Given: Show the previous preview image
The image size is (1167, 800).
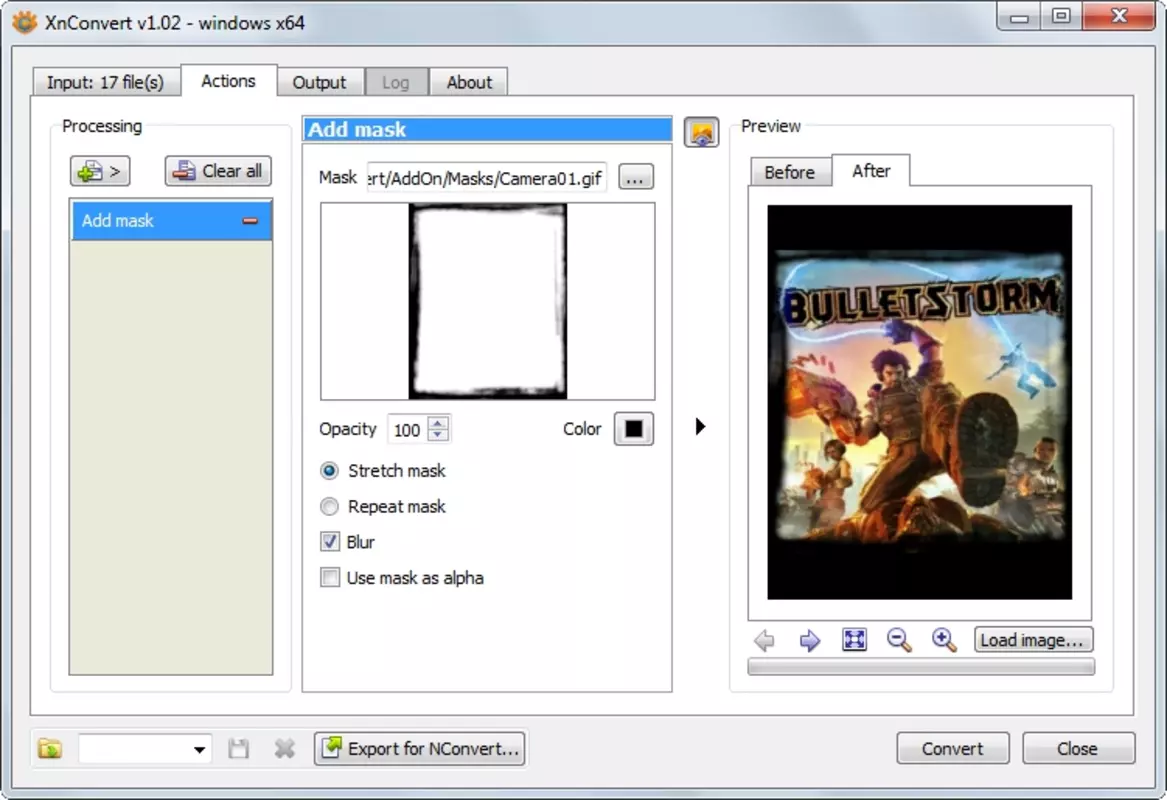Looking at the screenshot, I should point(764,640).
